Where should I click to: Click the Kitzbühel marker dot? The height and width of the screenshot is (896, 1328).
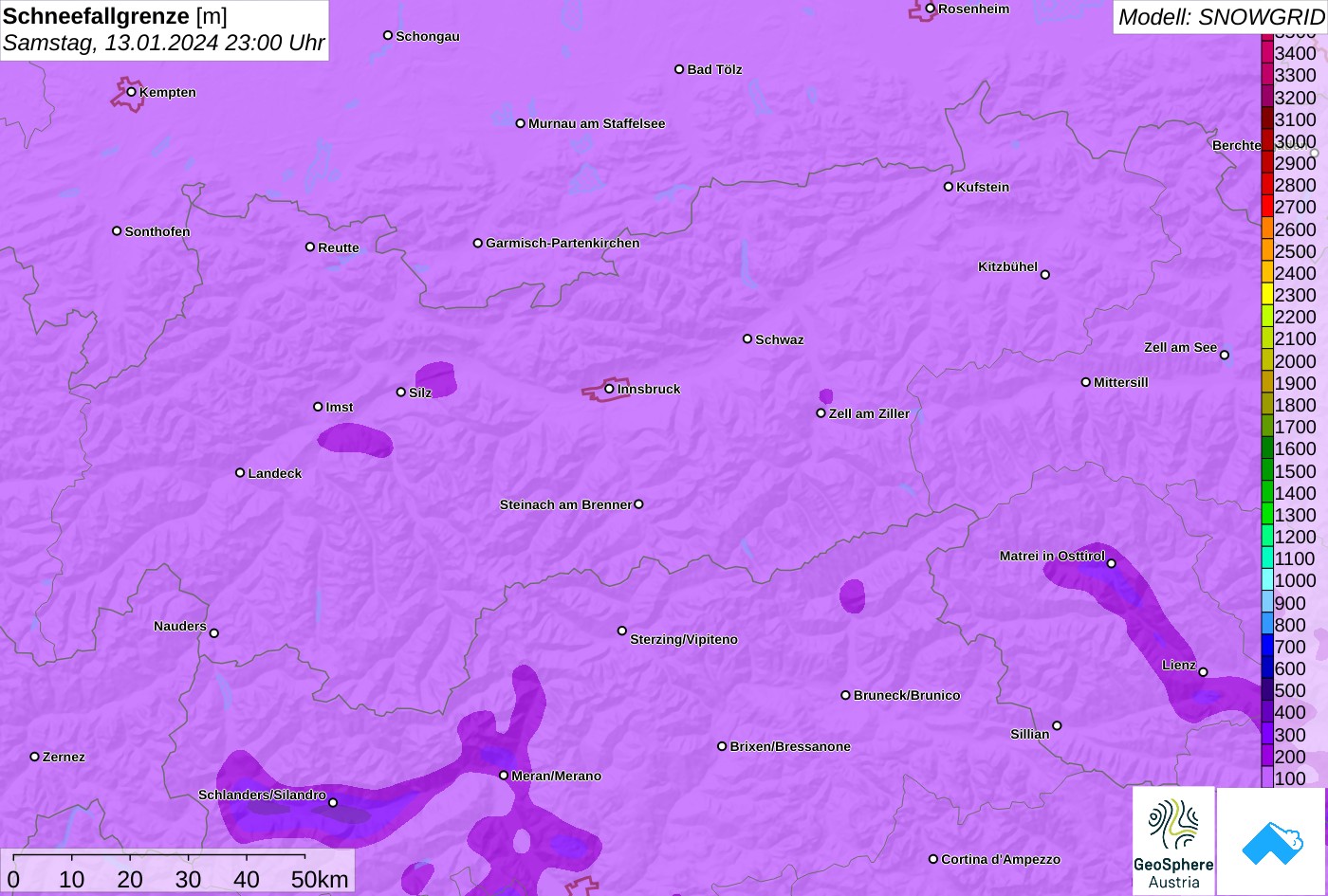click(1044, 275)
